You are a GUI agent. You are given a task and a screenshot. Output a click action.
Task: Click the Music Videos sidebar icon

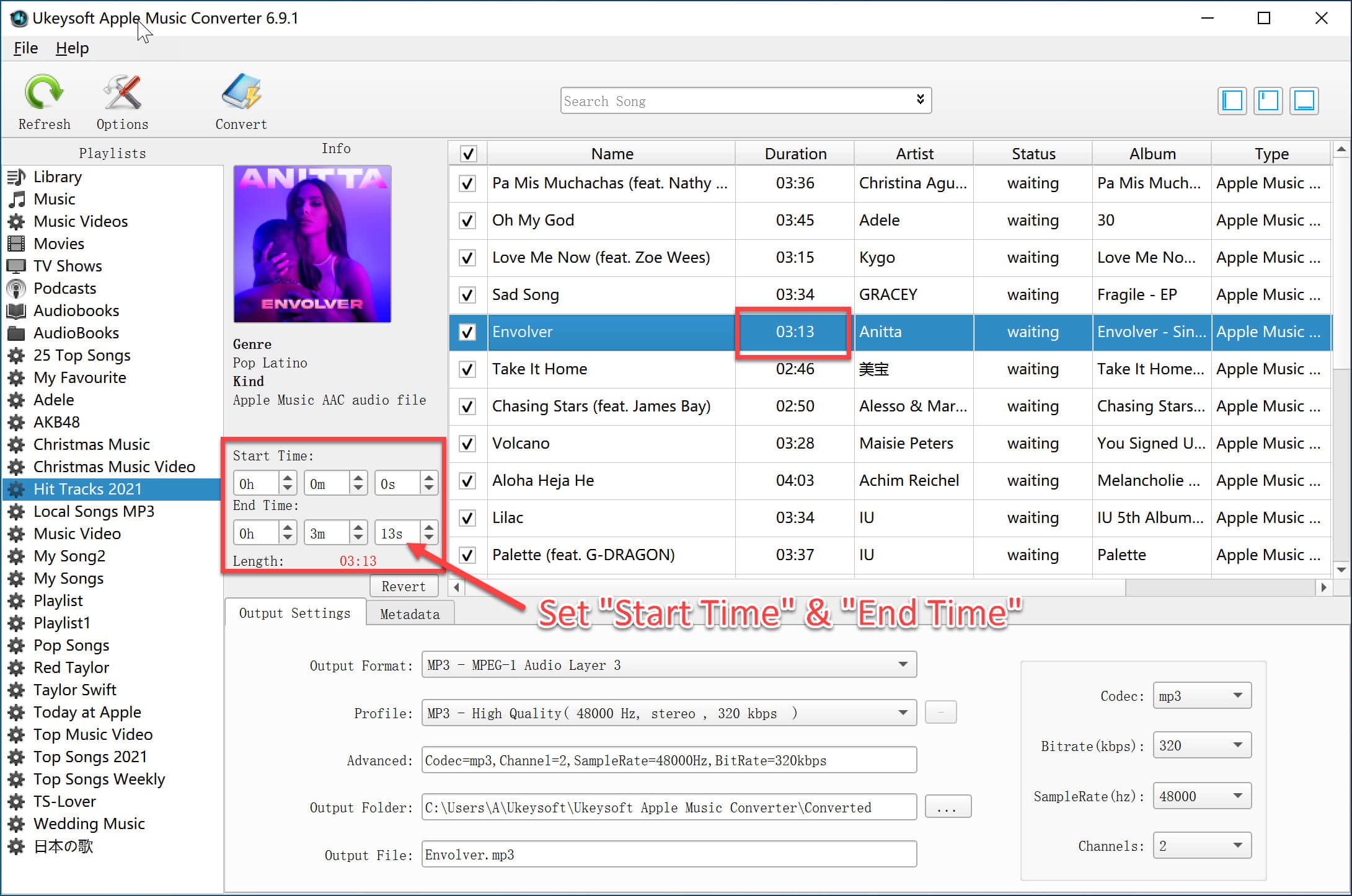(x=17, y=221)
